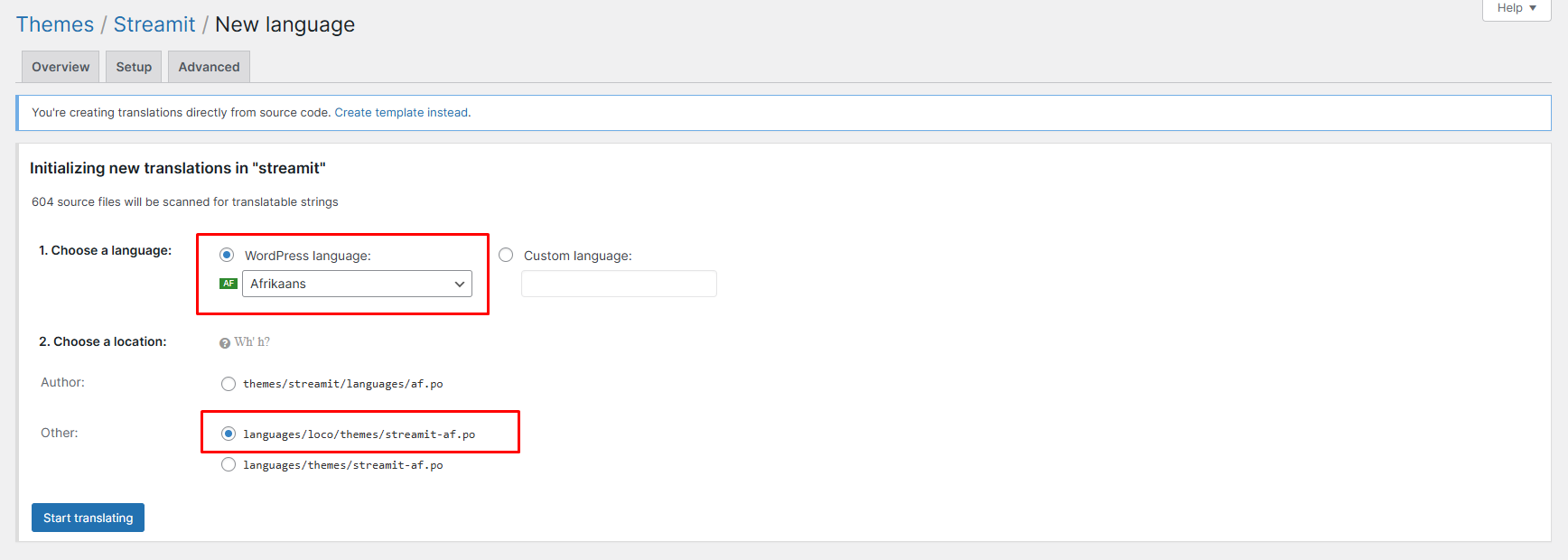Image resolution: width=1568 pixels, height=560 pixels.
Task: Select the WordPress language radio button
Action: [x=227, y=255]
